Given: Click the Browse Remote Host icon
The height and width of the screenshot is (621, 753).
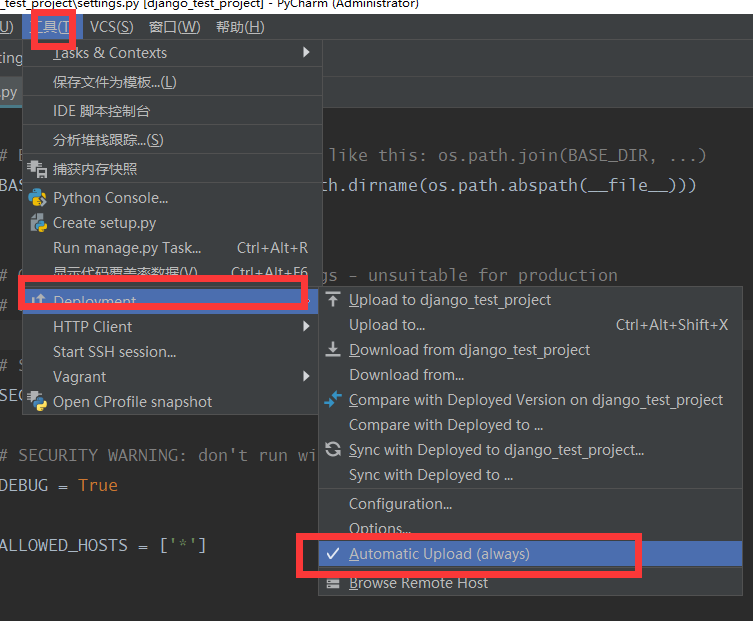Looking at the screenshot, I should 333,583.
